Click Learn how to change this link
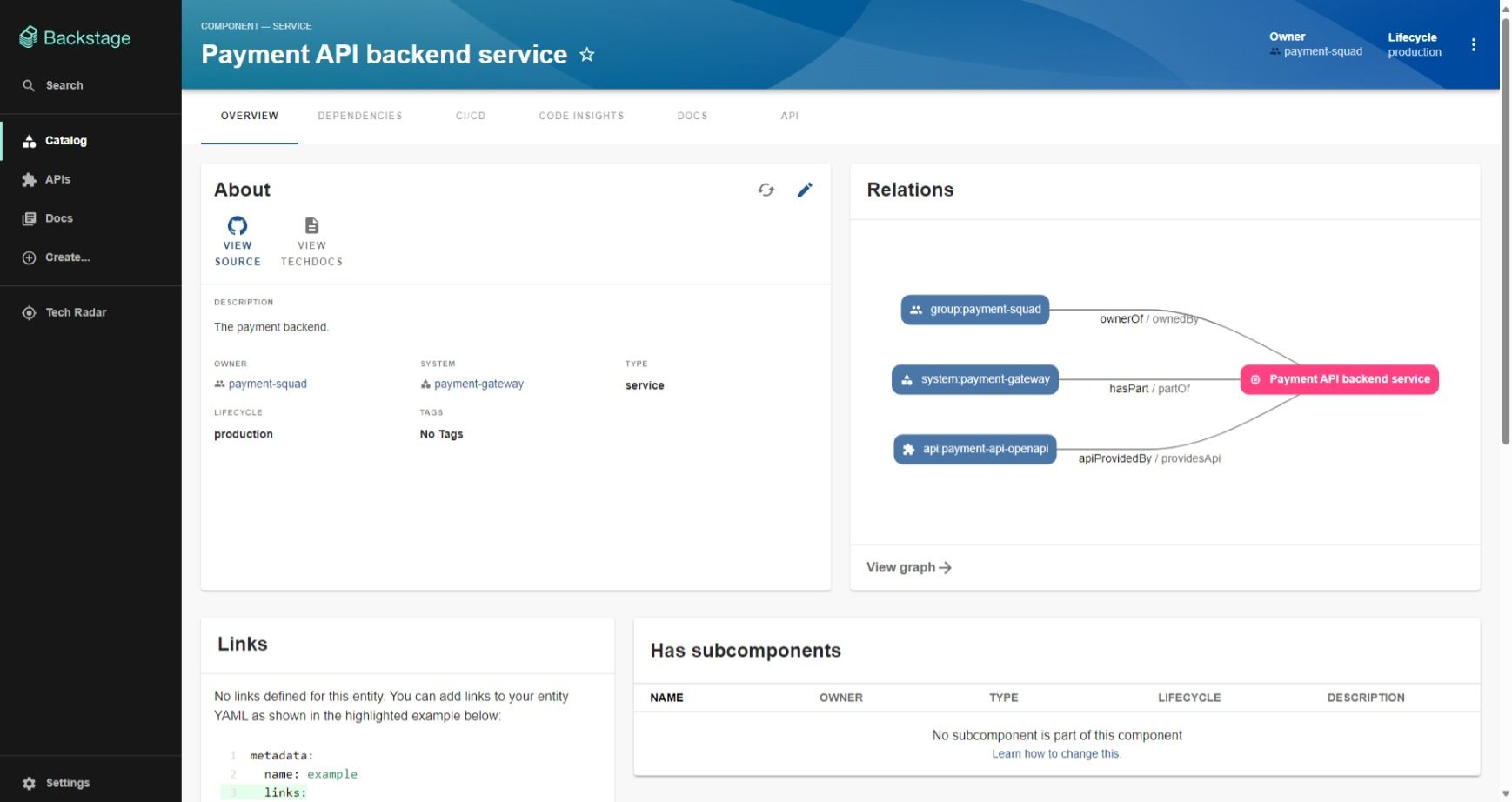Viewport: 1512px width, 802px height. tap(1056, 754)
